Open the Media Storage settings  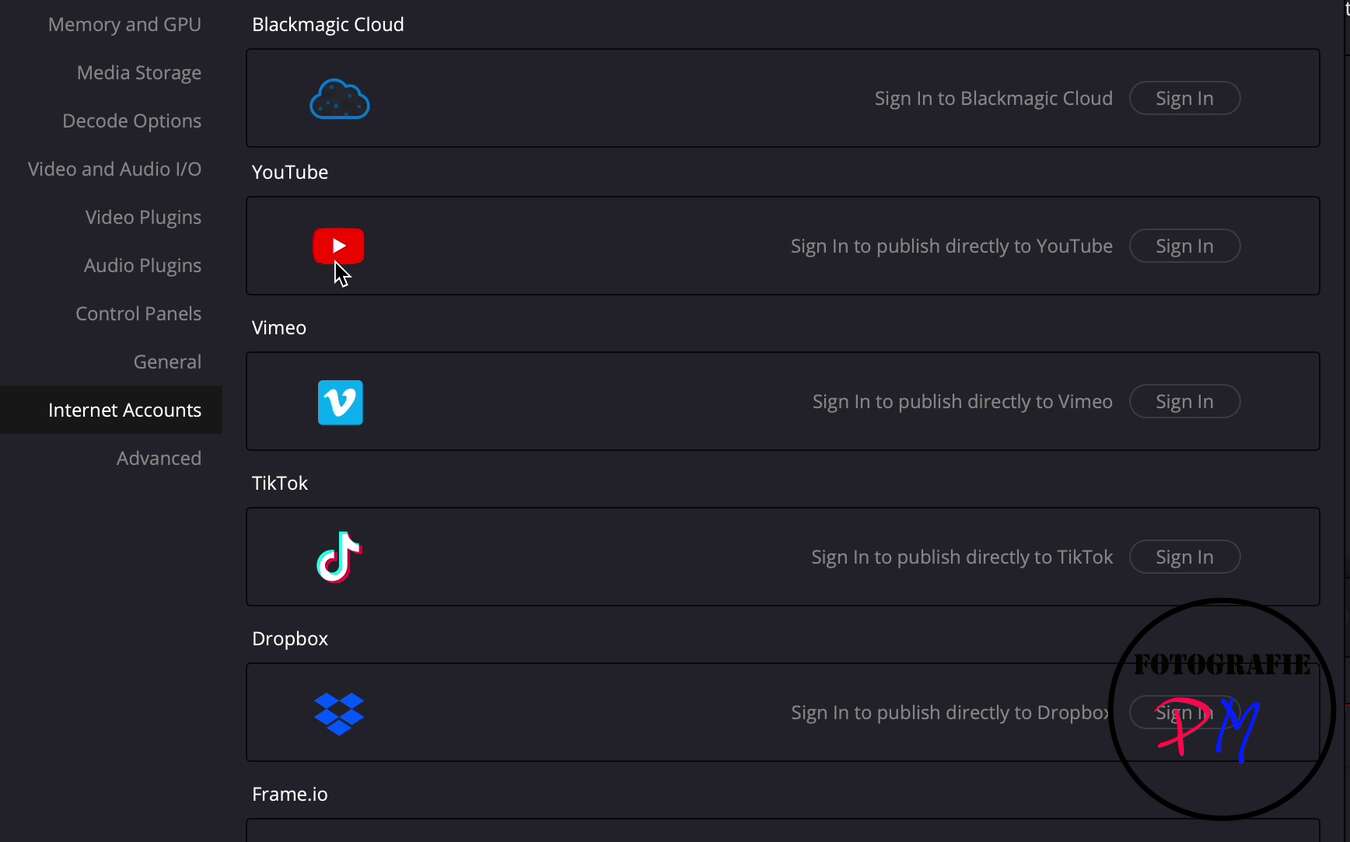pyautogui.click(x=139, y=72)
